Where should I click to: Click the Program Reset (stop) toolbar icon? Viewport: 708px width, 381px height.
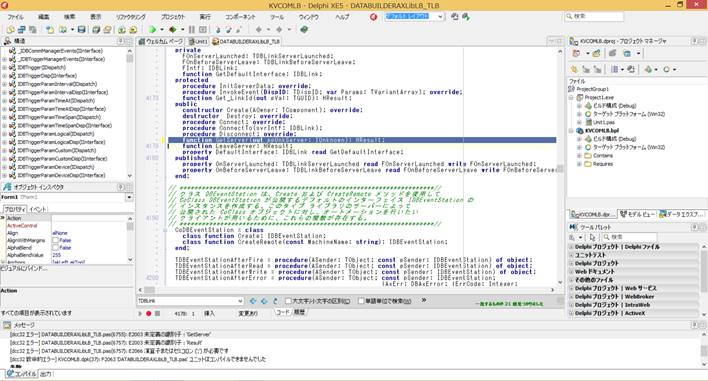203,30
